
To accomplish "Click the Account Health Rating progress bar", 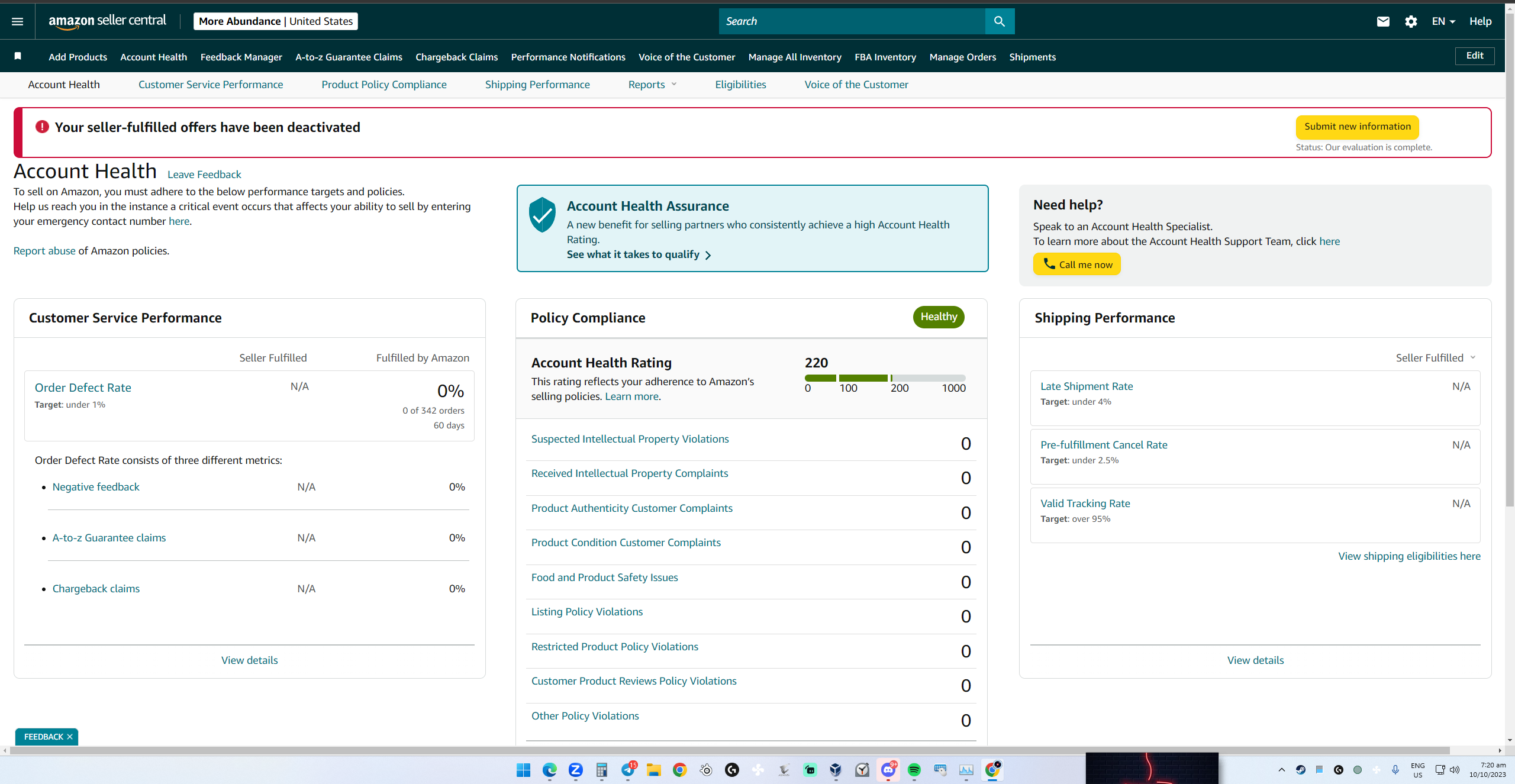I will [x=885, y=378].
